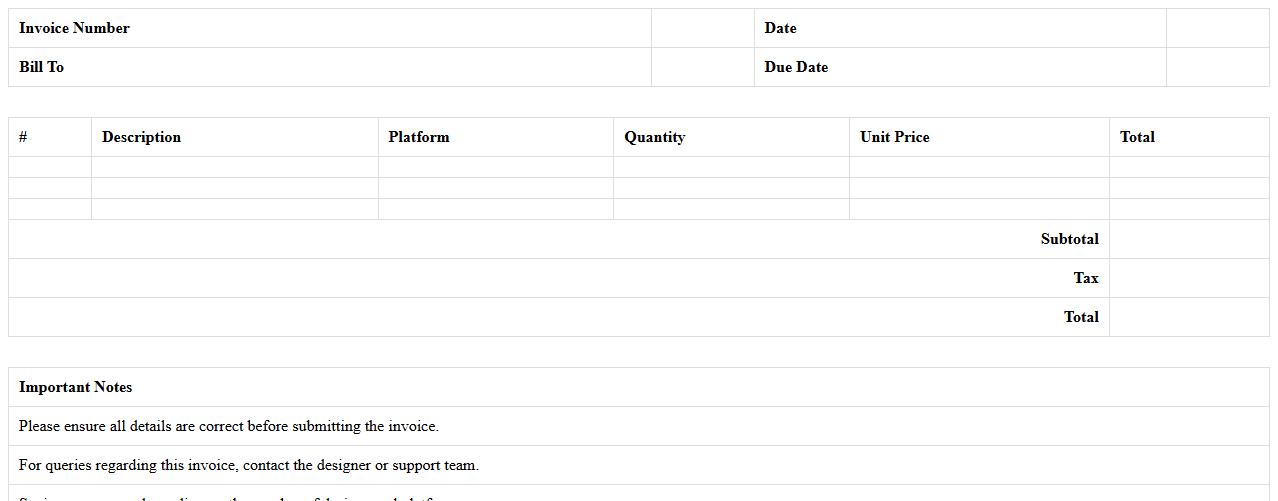Click the Due Date label
This screenshot has width=1278, height=501.
(796, 67)
